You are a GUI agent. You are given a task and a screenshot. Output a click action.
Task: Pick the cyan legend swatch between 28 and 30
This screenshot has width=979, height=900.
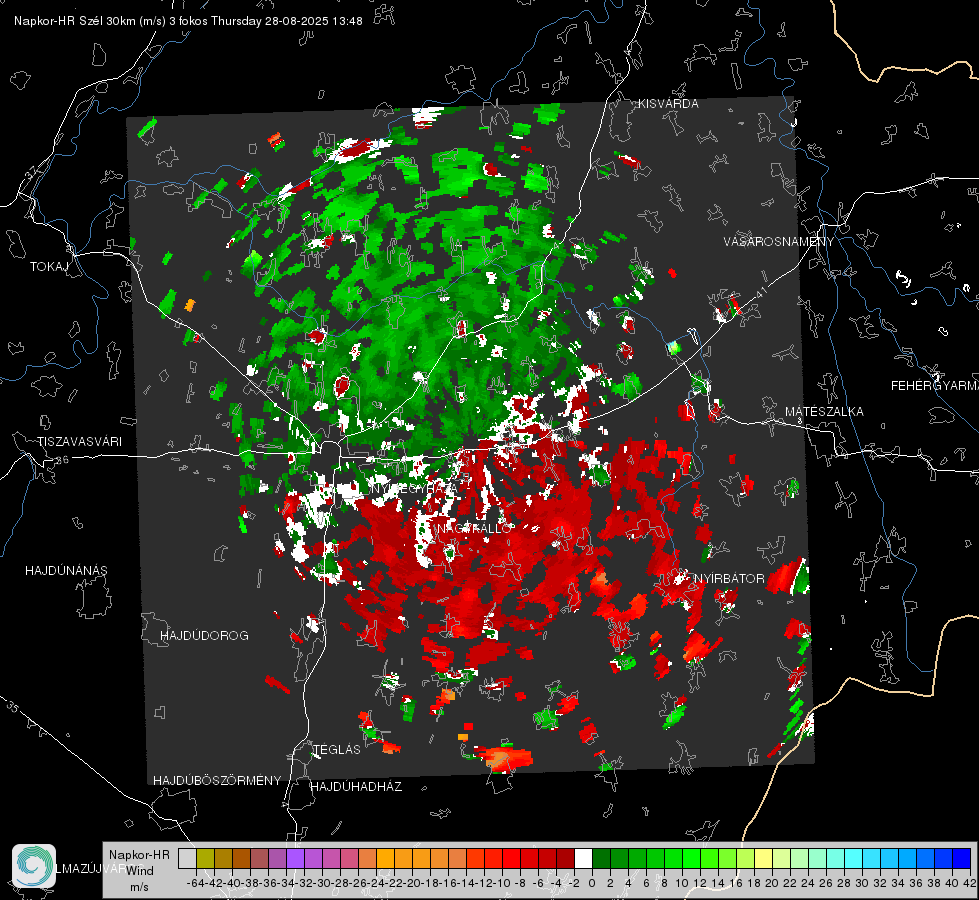854,859
